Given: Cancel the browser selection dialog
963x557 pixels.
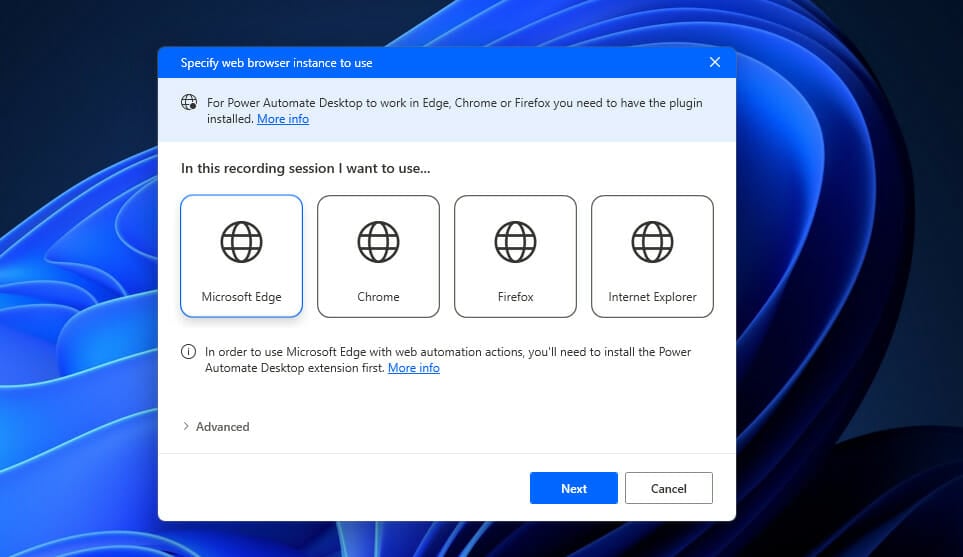Looking at the screenshot, I should click(x=669, y=488).
